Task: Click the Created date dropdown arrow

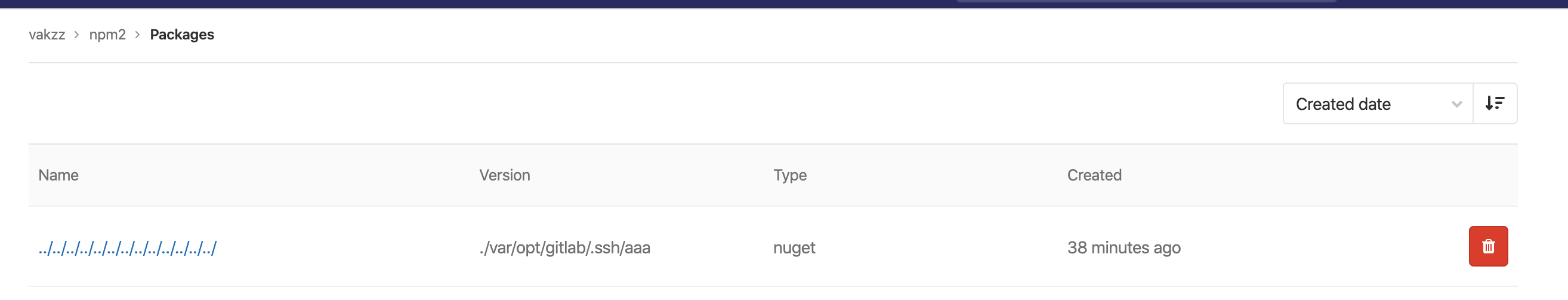Action: [1456, 104]
